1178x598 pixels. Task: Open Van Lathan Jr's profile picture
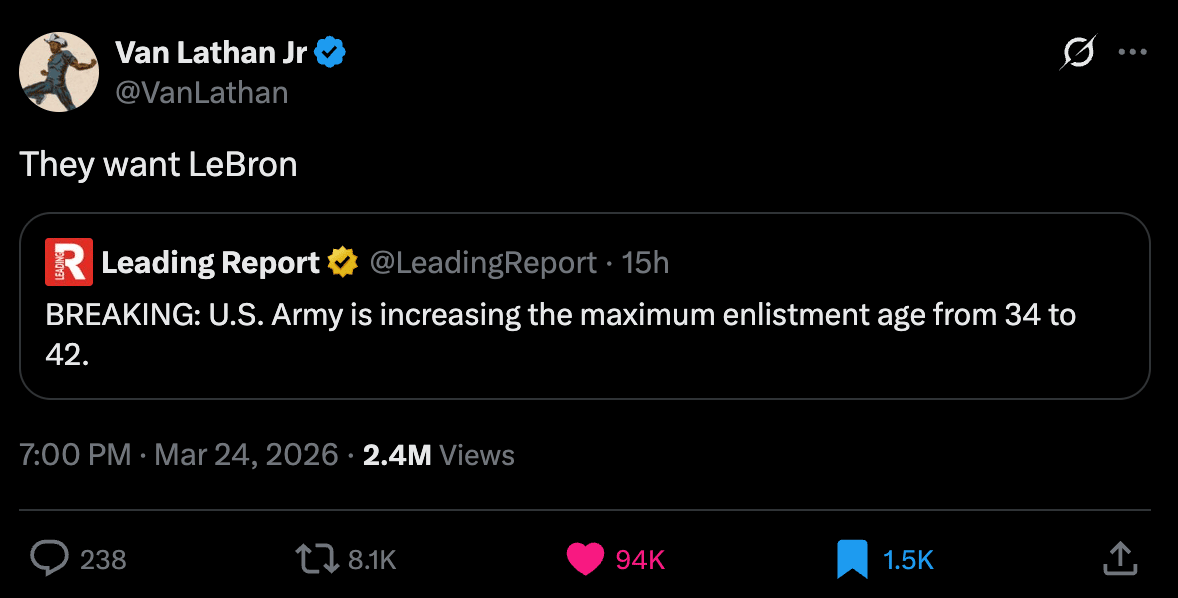(x=59, y=71)
